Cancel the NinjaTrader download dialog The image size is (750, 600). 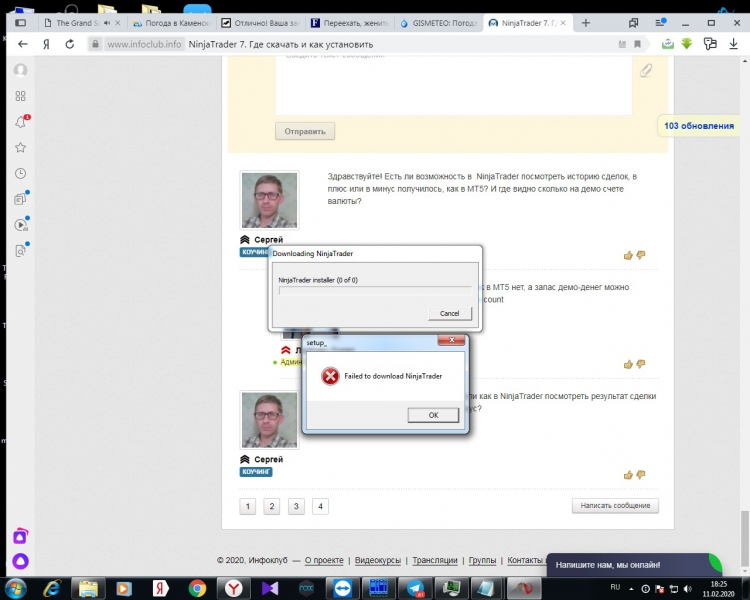450,313
